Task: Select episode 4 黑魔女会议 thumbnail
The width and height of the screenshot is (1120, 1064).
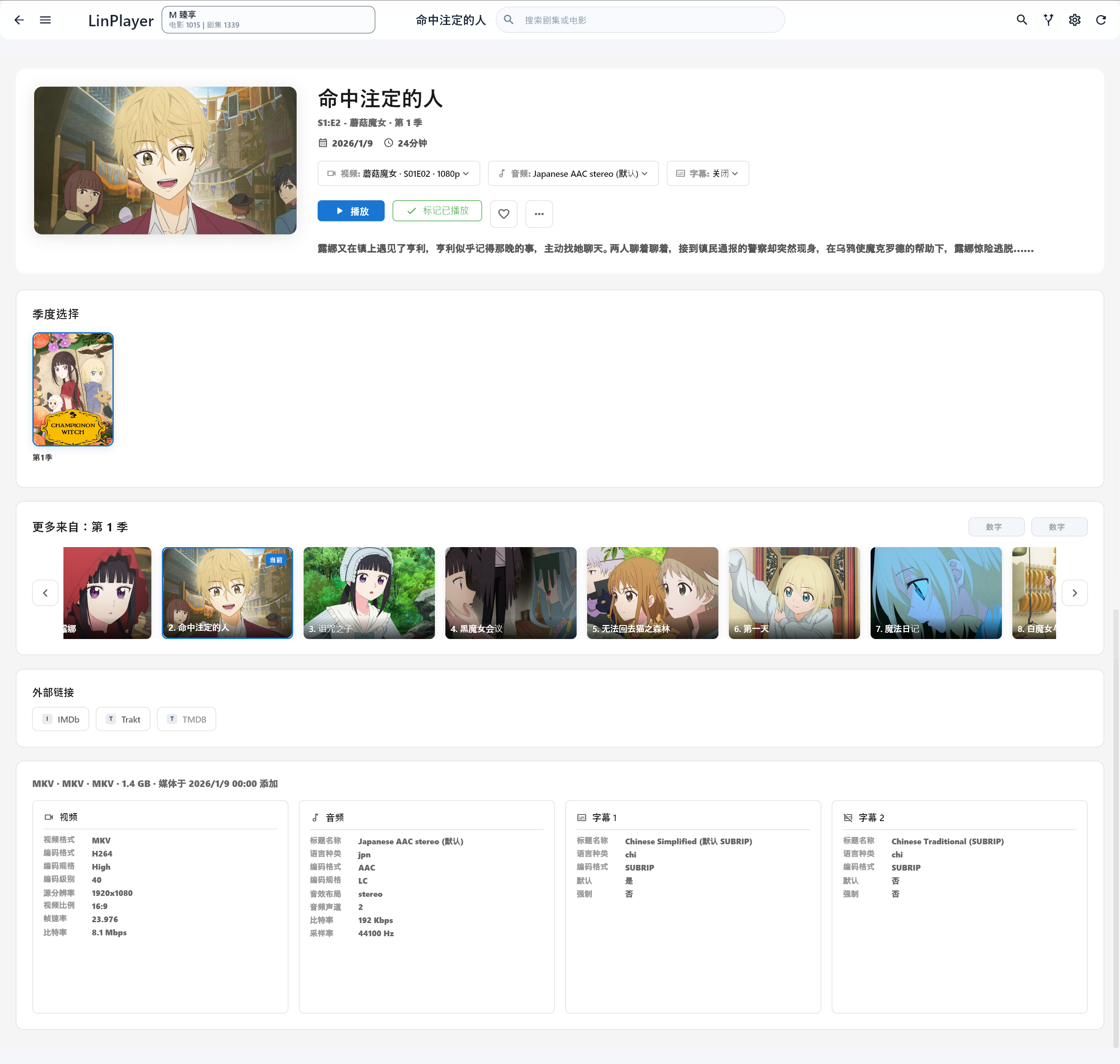Action: coord(511,593)
